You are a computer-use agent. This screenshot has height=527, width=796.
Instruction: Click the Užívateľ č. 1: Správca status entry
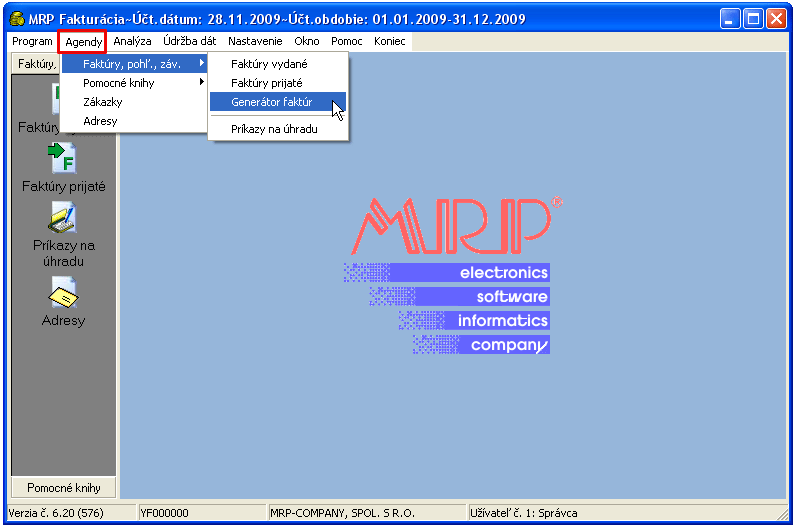pyautogui.click(x=523, y=513)
